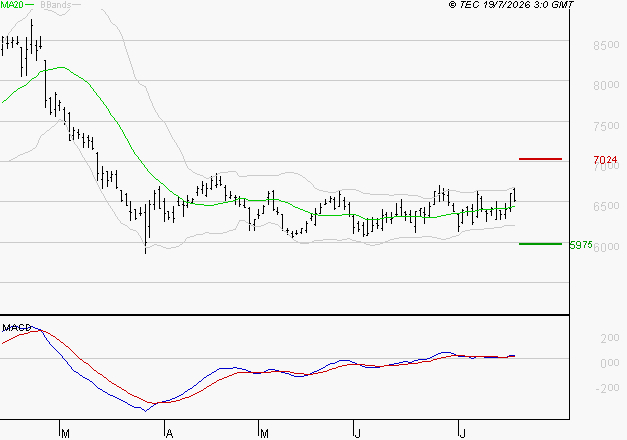Click the first M month label (March)
This screenshot has height=440, width=627.
[x=66, y=433]
